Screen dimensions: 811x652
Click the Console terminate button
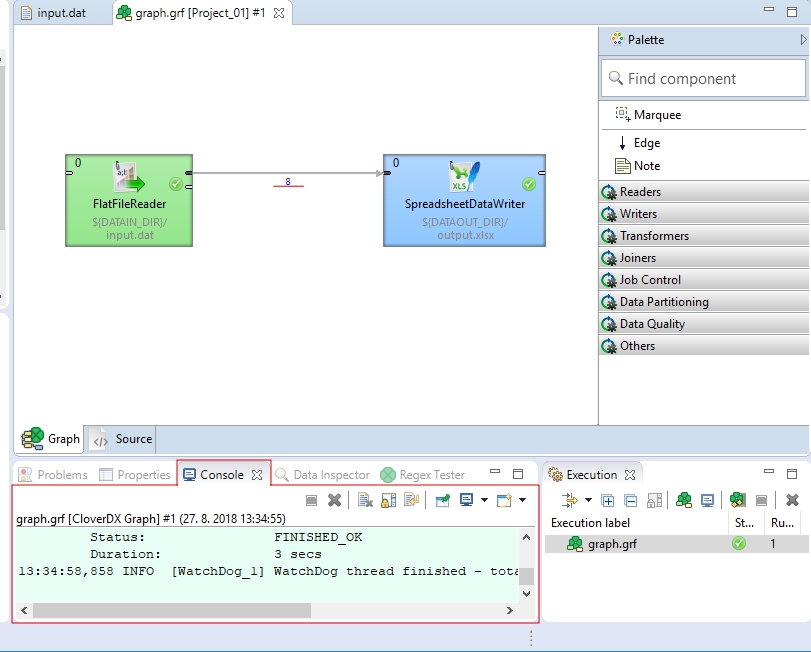pos(311,500)
